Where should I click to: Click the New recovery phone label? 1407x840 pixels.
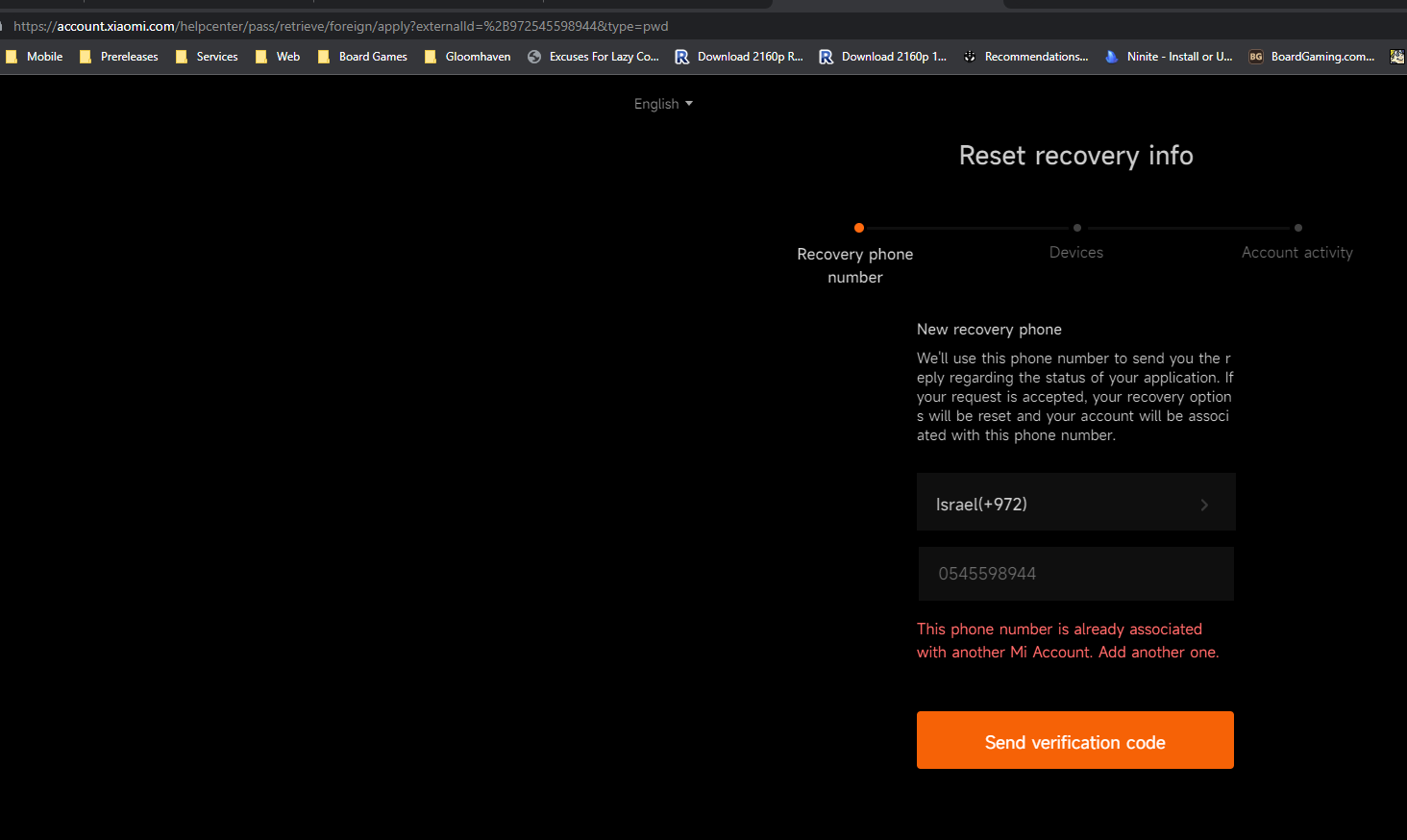(x=989, y=329)
